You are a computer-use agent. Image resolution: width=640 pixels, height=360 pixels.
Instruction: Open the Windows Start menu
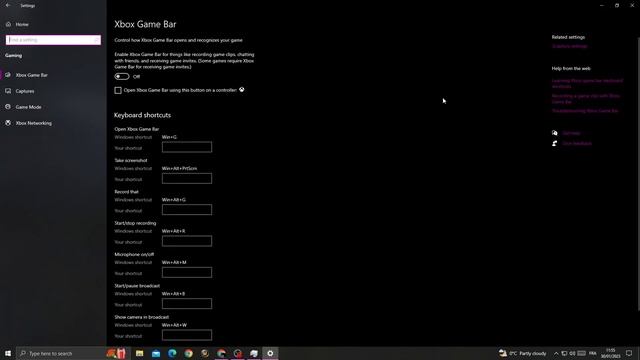[x=8, y=353]
